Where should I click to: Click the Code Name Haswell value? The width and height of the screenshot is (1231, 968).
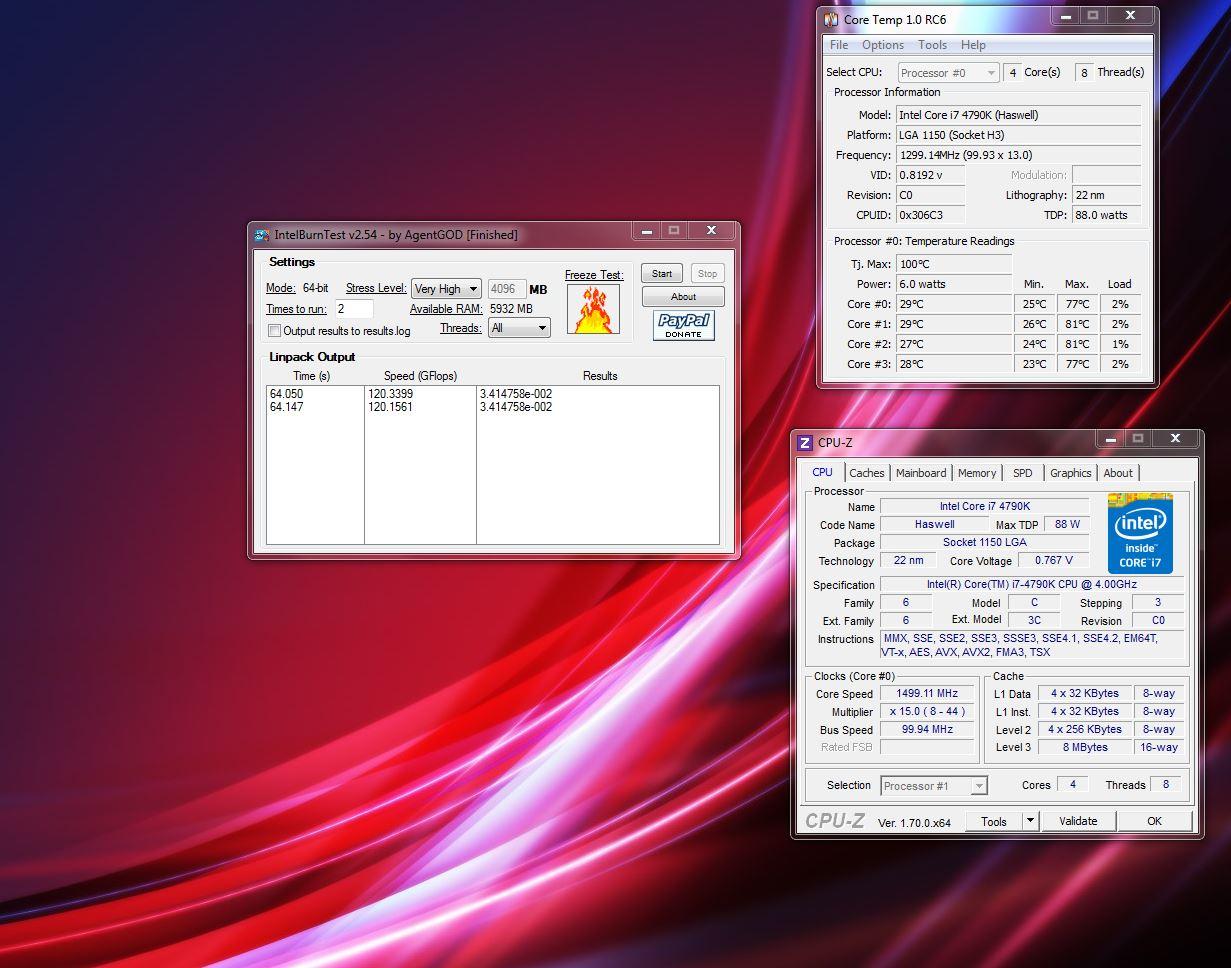934,525
